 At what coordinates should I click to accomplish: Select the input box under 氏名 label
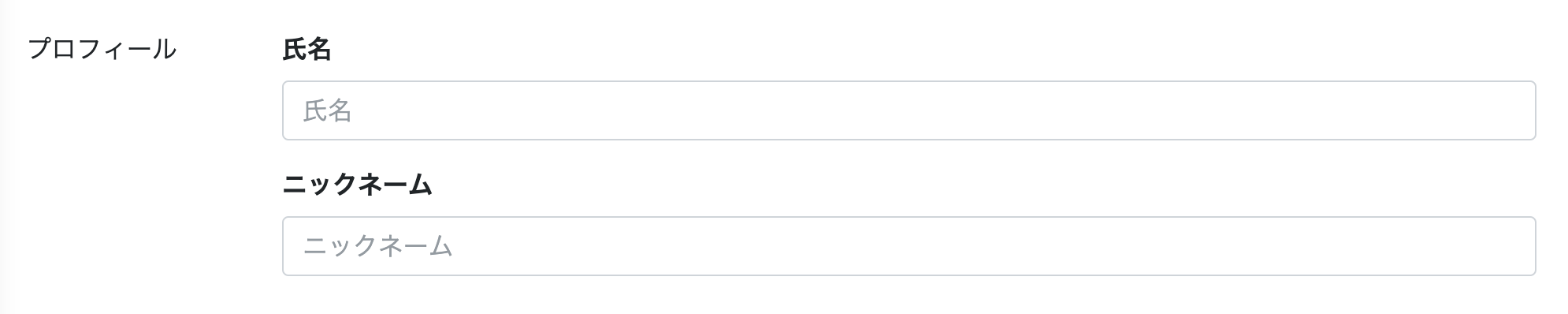[x=908, y=110]
